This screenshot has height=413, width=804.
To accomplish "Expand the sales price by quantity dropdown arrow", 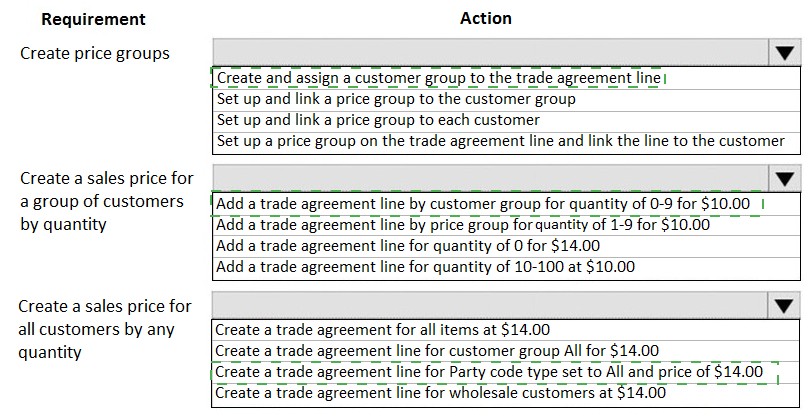I will (783, 179).
